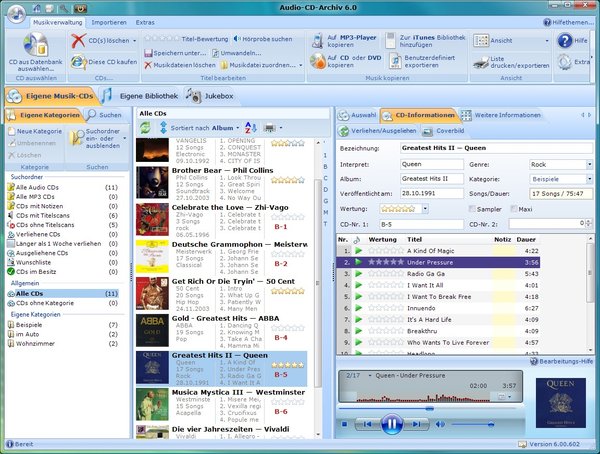Click Benutzerdefiniert exportieren icon
Screen dimensions: 600x454
(395, 61)
